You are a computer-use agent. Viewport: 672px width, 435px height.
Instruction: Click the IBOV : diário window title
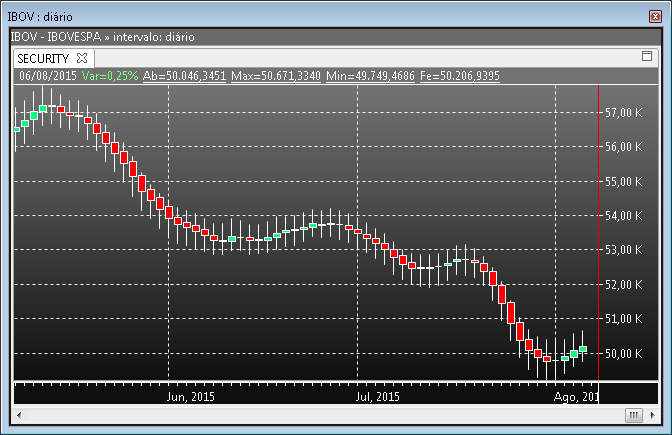click(x=40, y=17)
